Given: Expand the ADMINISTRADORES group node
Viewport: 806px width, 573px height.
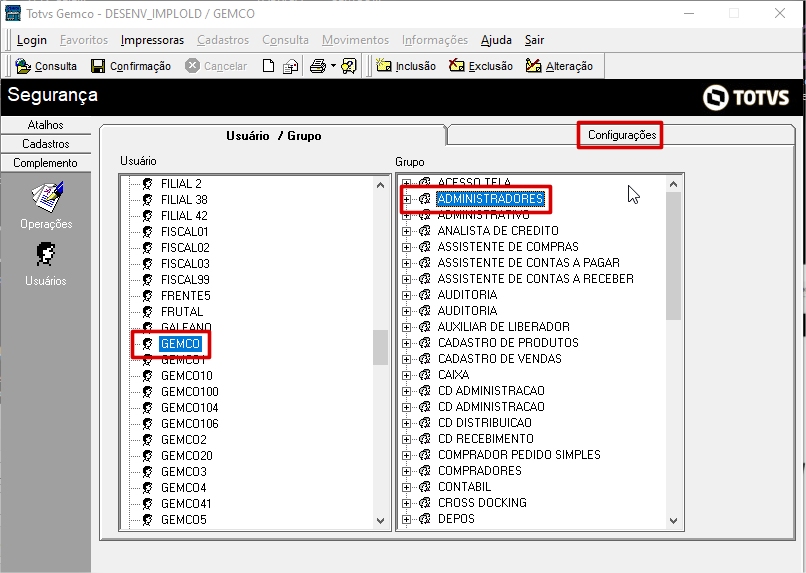Looking at the screenshot, I should point(407,199).
